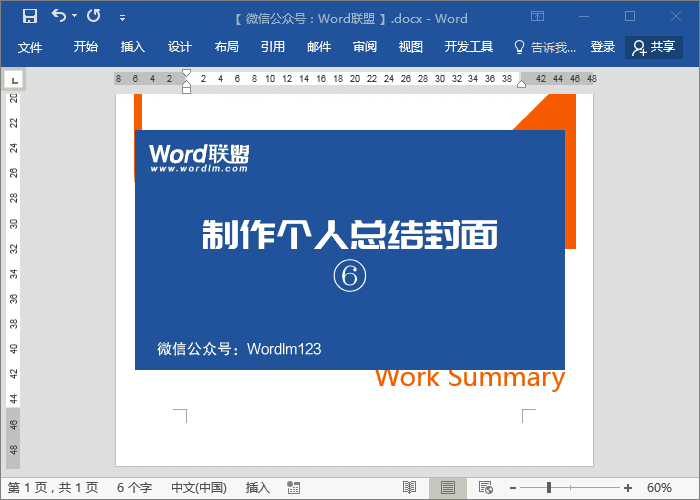Click the Undo arrow icon
700x500 pixels.
[x=58, y=16]
